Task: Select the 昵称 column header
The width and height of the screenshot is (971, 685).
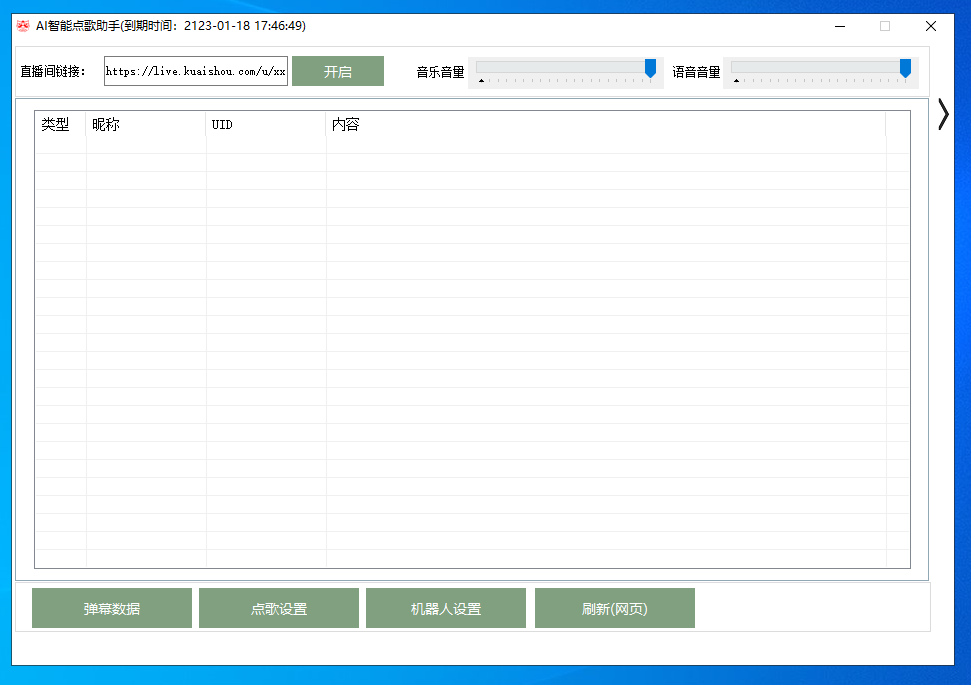Action: pos(146,125)
